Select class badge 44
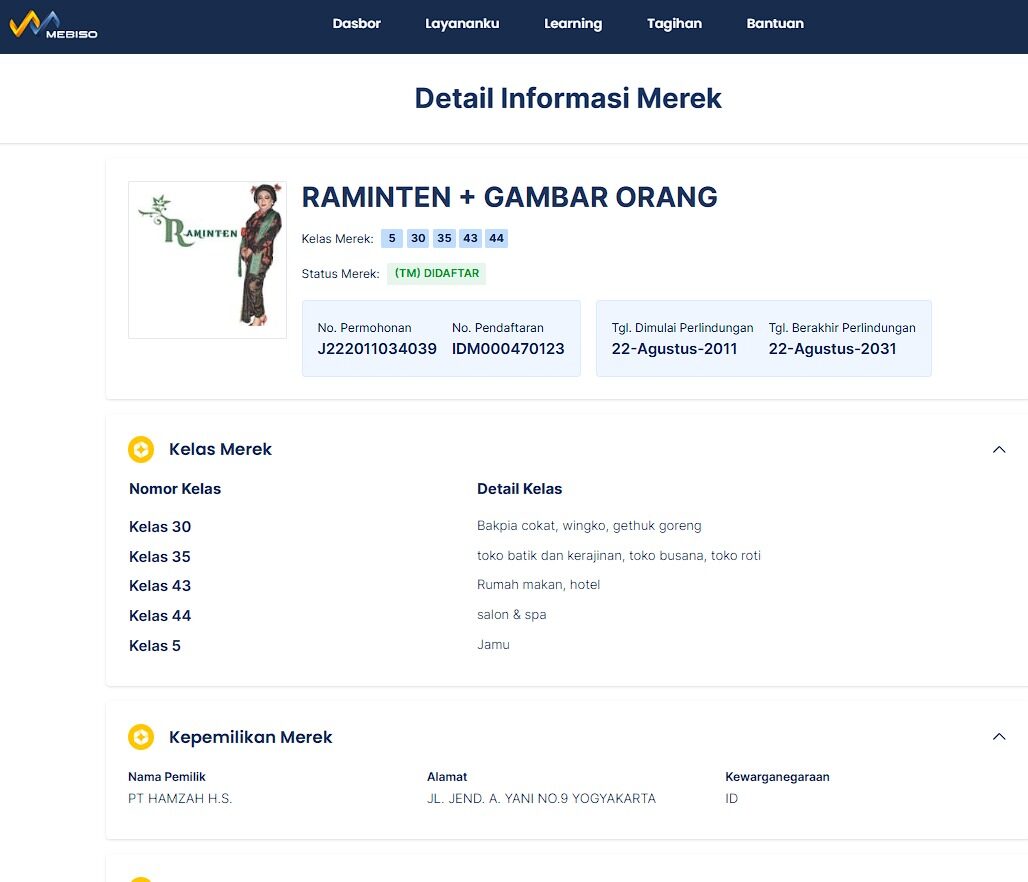 coord(496,238)
